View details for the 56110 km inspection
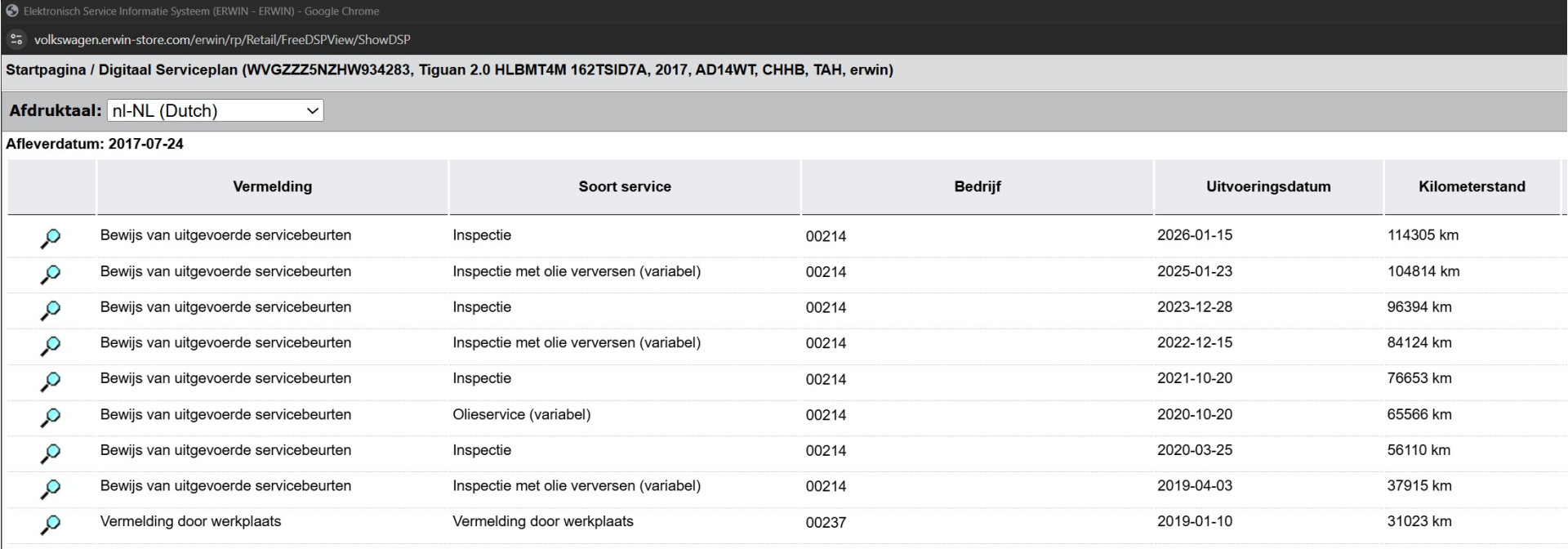Viewport: 1568px width, 549px height. click(50, 453)
